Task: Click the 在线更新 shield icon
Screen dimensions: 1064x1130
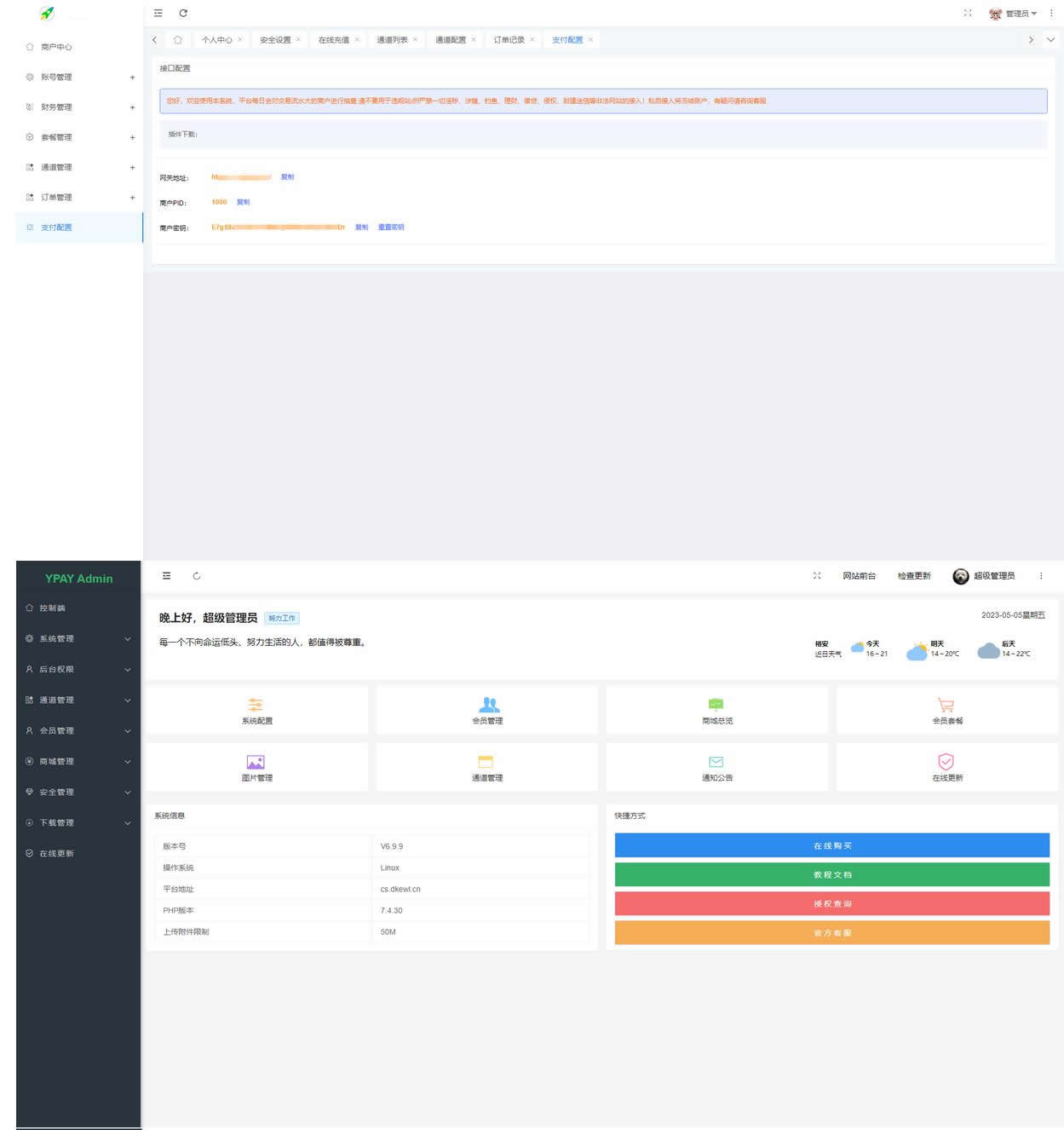Action: tap(946, 762)
